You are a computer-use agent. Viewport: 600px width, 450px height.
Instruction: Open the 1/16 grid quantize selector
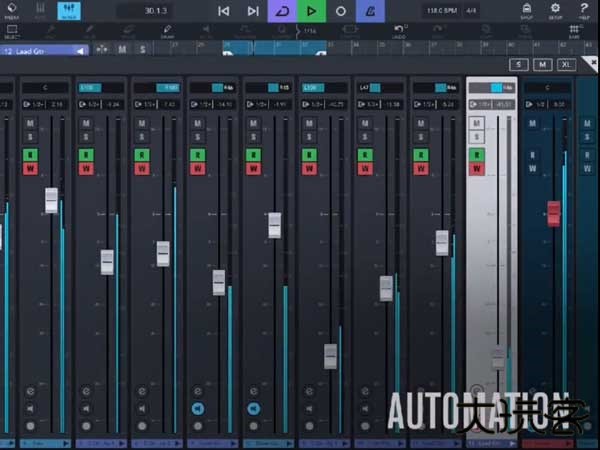(x=308, y=31)
